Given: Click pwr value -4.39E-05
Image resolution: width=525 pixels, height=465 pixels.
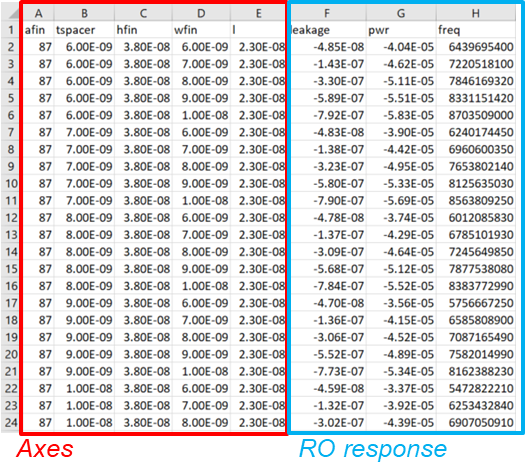Looking at the screenshot, I should [x=401, y=422].
